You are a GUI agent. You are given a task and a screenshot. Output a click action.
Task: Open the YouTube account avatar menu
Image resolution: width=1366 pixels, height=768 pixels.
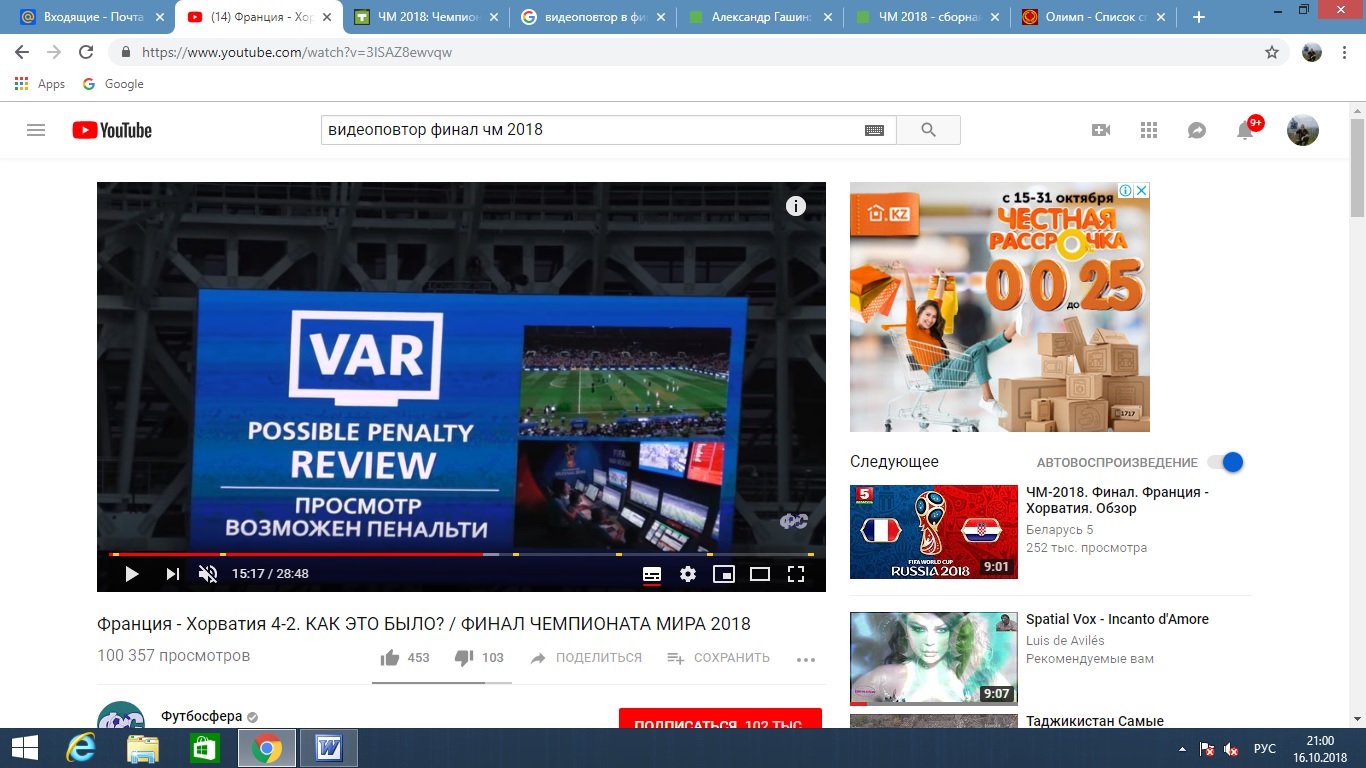(x=1302, y=130)
